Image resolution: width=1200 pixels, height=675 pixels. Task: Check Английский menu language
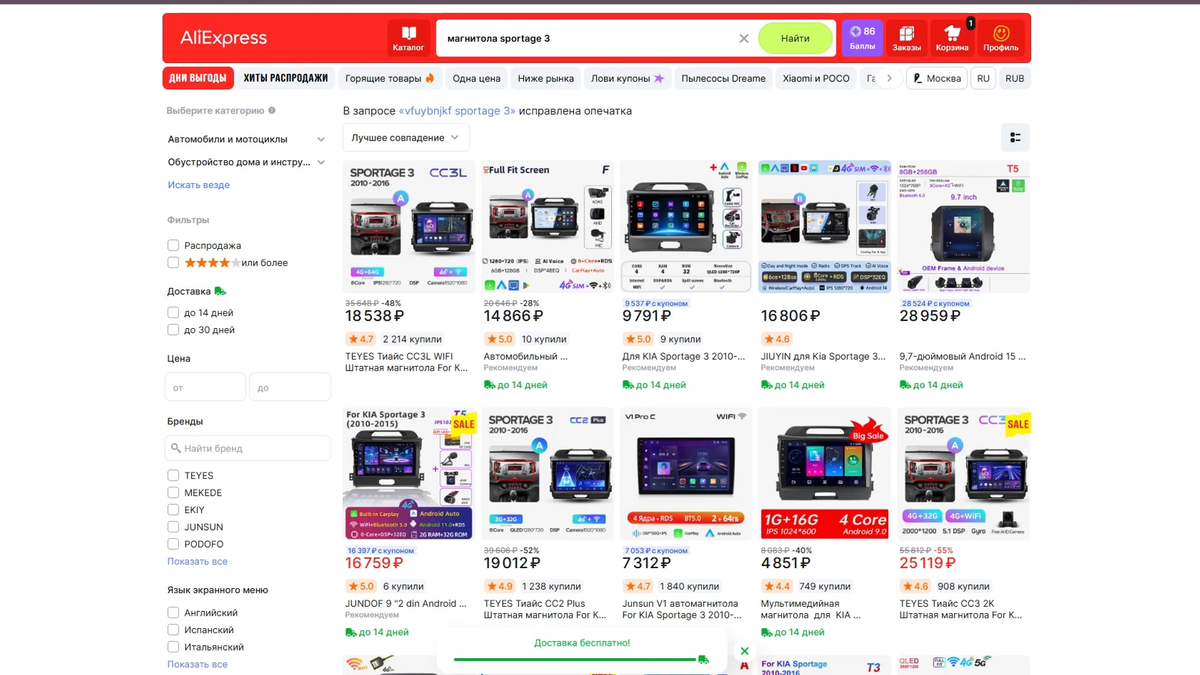coord(173,613)
